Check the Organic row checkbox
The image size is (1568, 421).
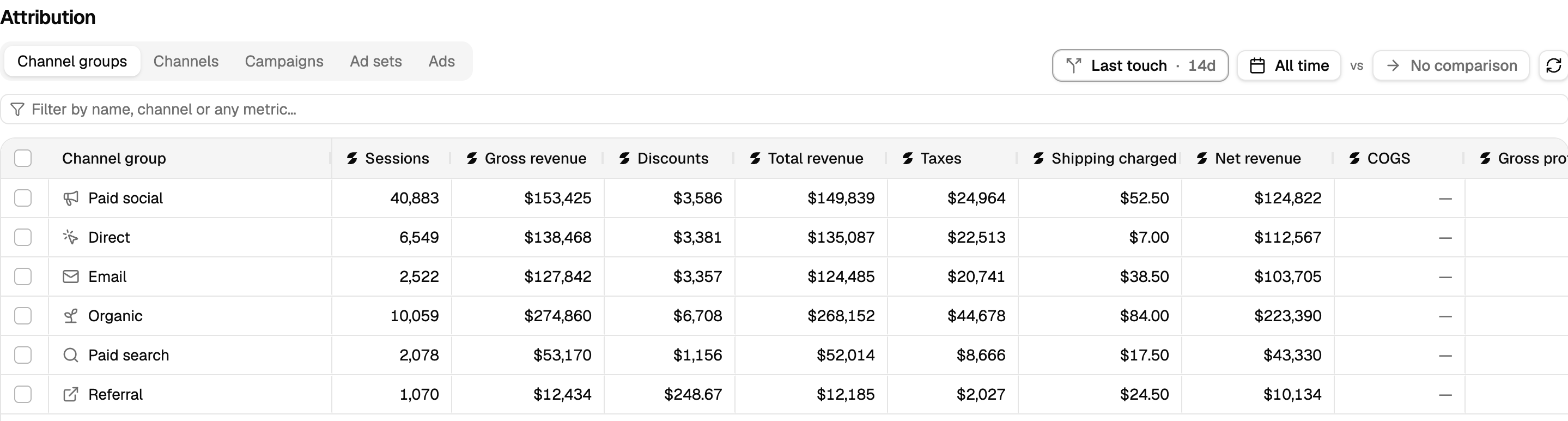pos(23,316)
